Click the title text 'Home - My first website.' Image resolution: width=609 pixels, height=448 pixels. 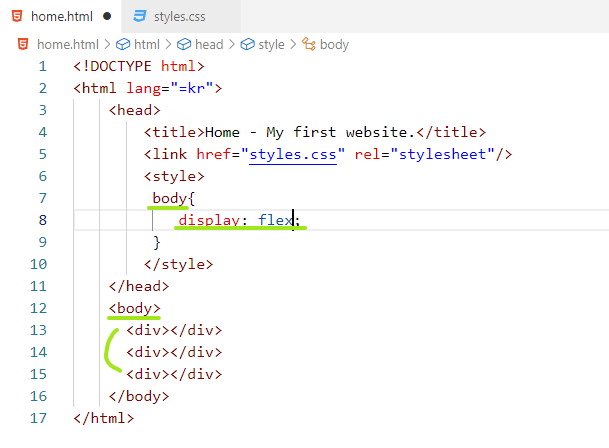pyautogui.click(x=310, y=132)
